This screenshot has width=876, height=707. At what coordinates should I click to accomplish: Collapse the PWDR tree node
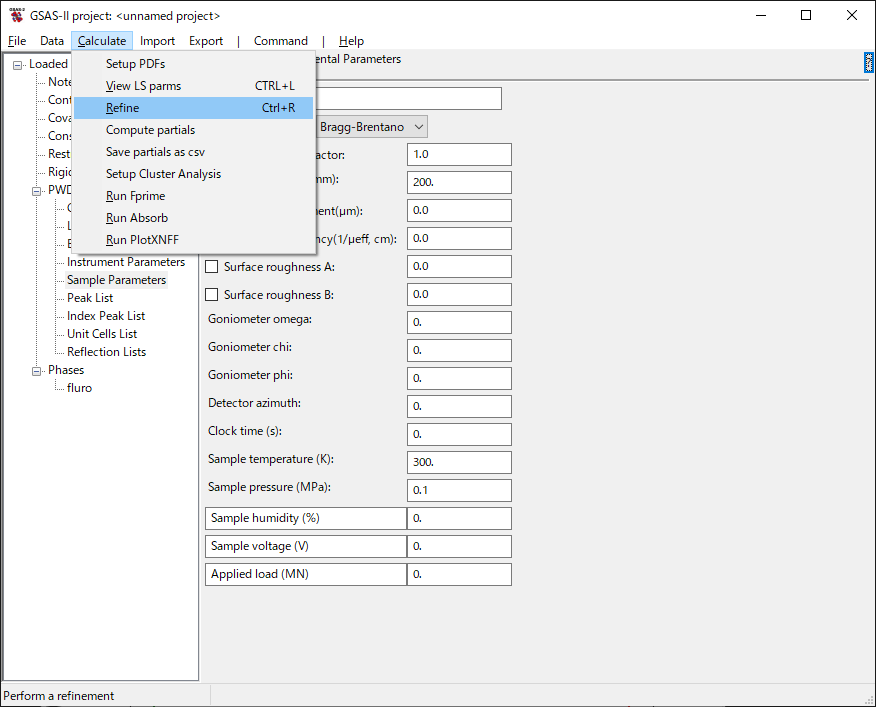tap(38, 190)
